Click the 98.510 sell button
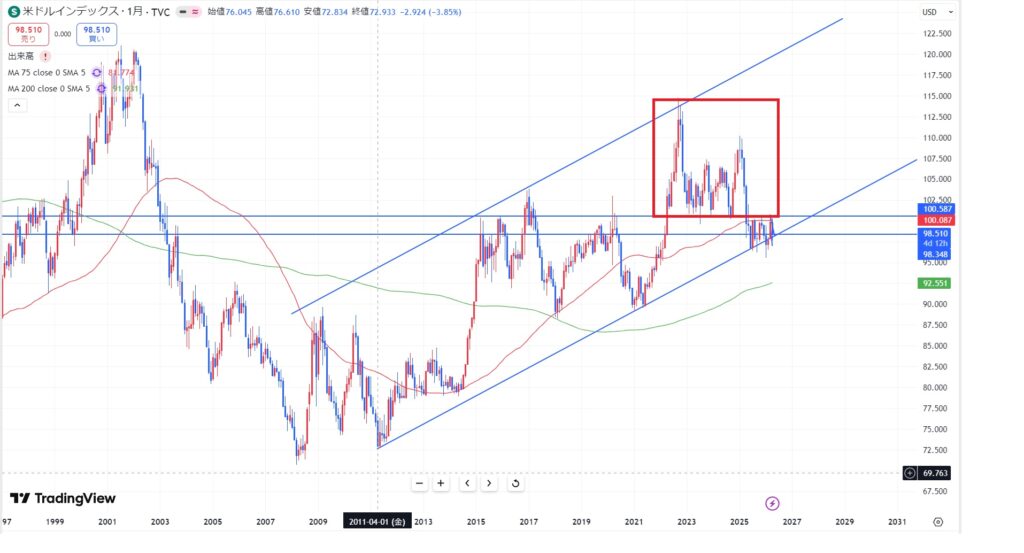The image size is (1024, 553). (26, 35)
